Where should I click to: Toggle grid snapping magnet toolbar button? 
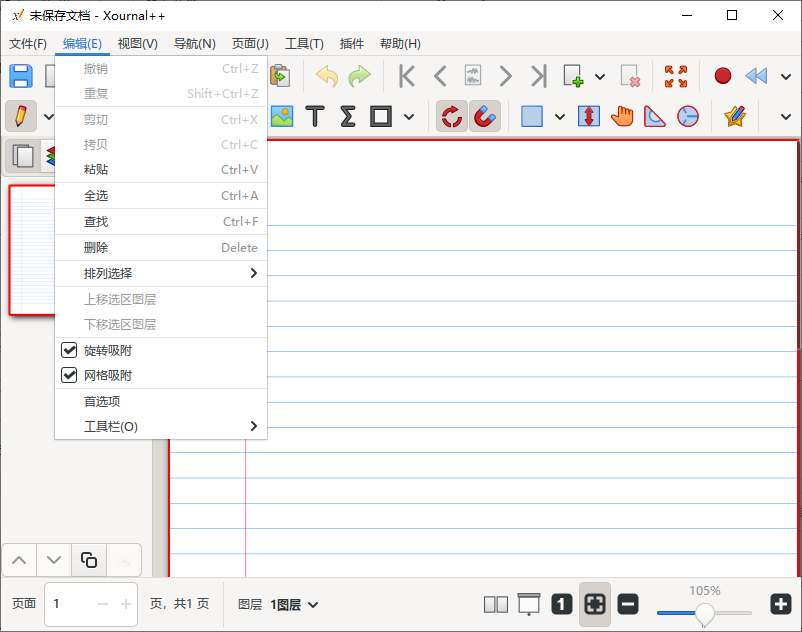click(x=484, y=116)
